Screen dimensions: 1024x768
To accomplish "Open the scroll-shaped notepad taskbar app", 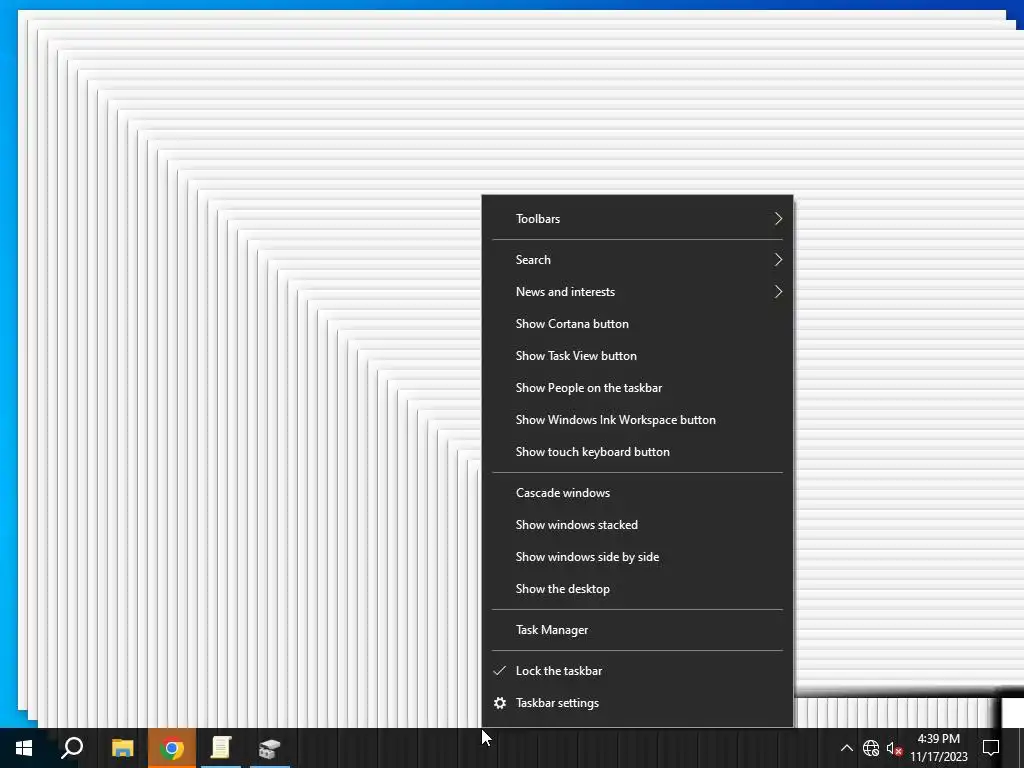I will point(221,748).
